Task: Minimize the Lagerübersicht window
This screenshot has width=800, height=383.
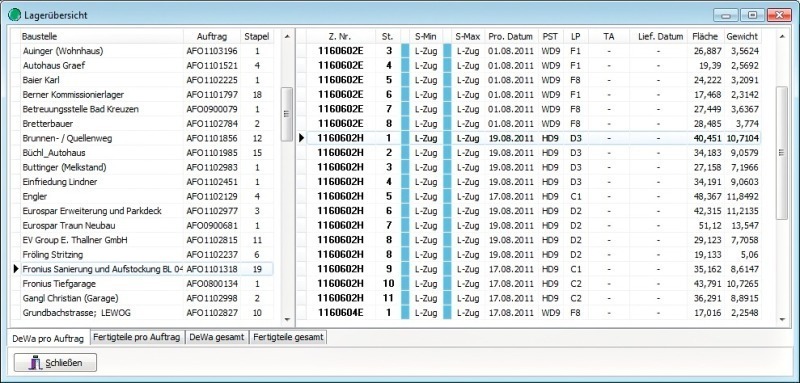Action: 726,15
